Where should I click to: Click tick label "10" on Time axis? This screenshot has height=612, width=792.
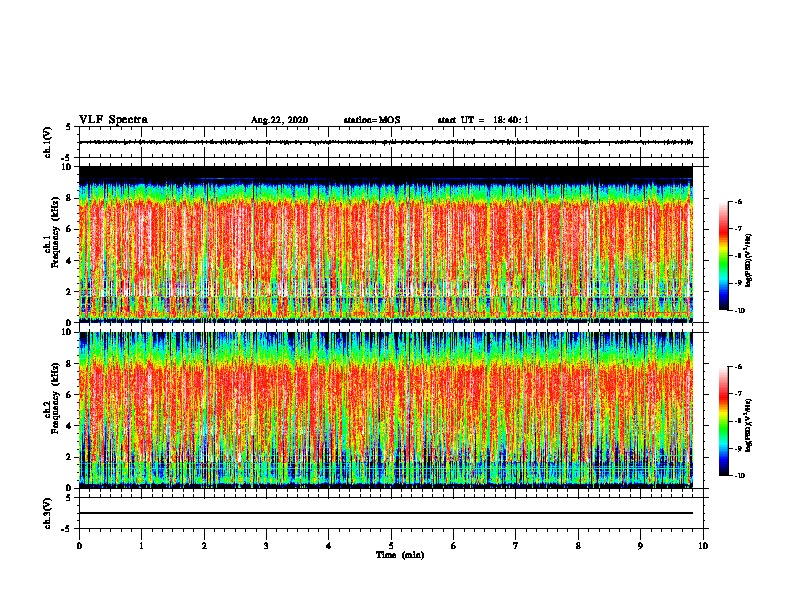[x=703, y=546]
